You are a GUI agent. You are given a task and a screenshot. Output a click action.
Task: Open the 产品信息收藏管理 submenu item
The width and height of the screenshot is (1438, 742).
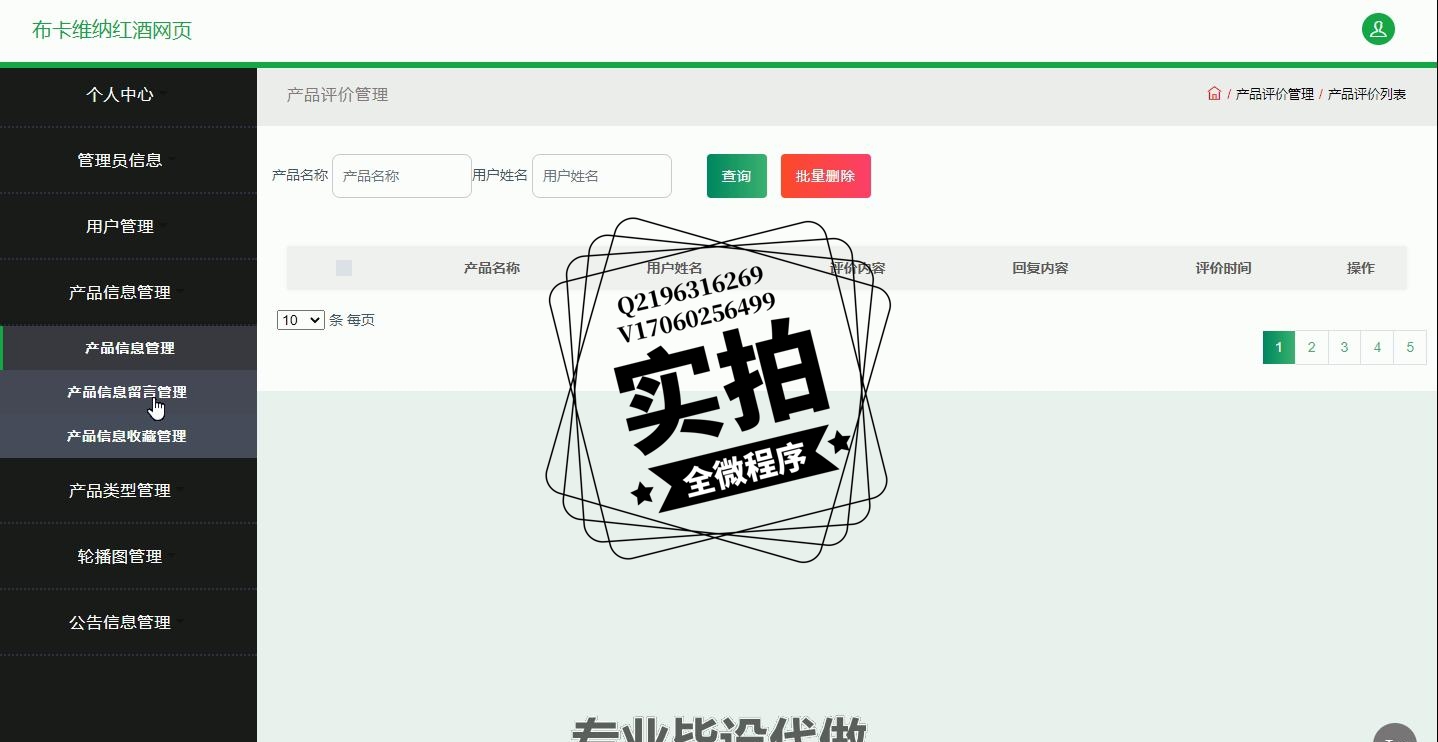click(x=127, y=436)
